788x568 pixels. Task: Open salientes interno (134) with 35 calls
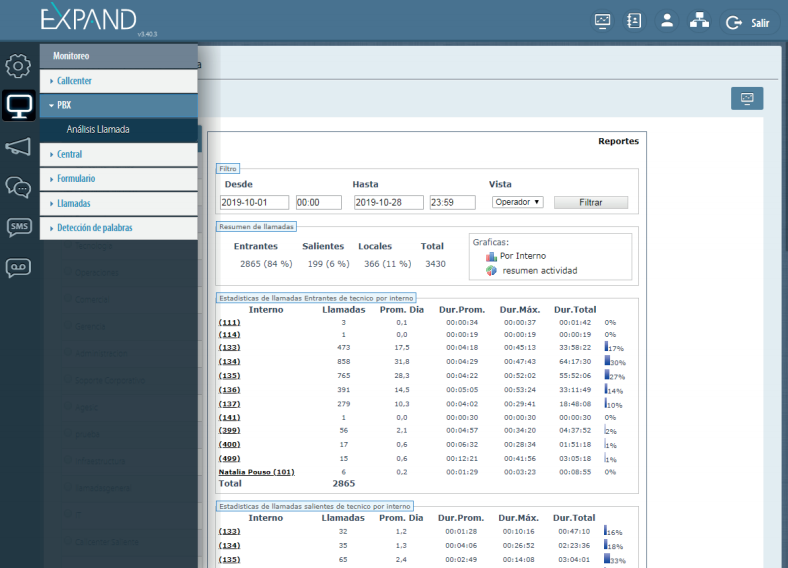tap(229, 546)
